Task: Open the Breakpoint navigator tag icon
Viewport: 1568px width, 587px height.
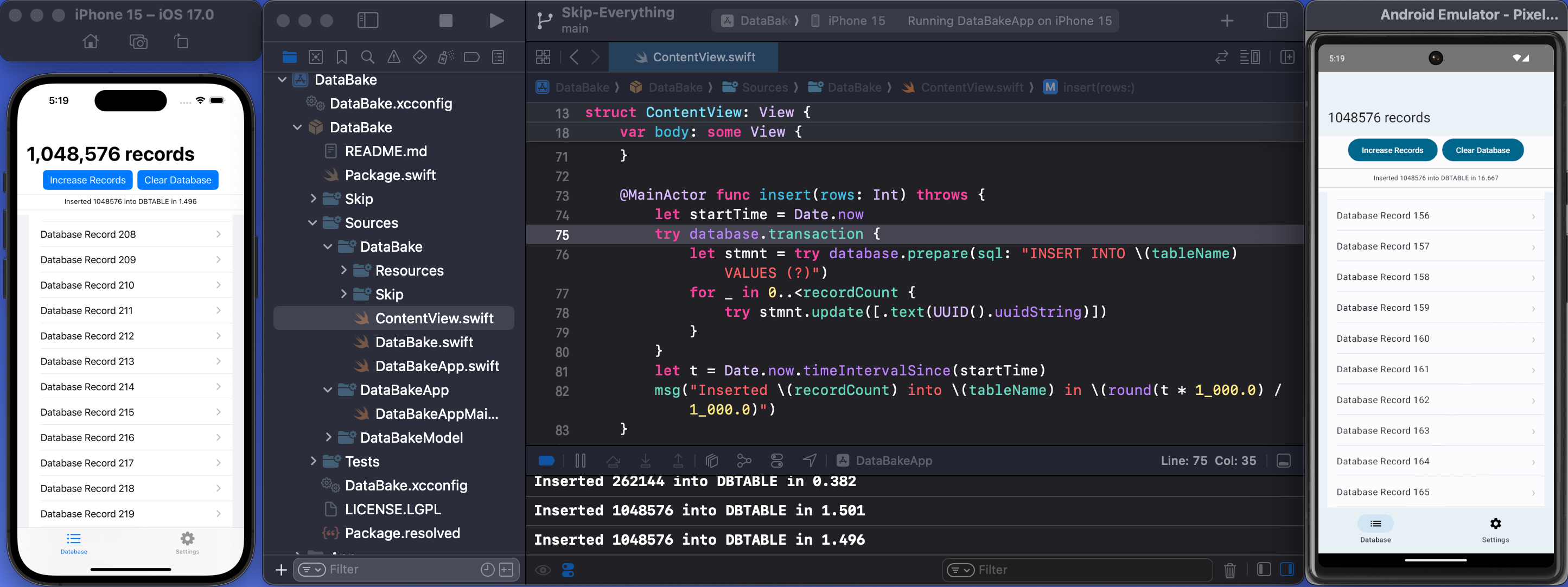Action: tap(471, 56)
